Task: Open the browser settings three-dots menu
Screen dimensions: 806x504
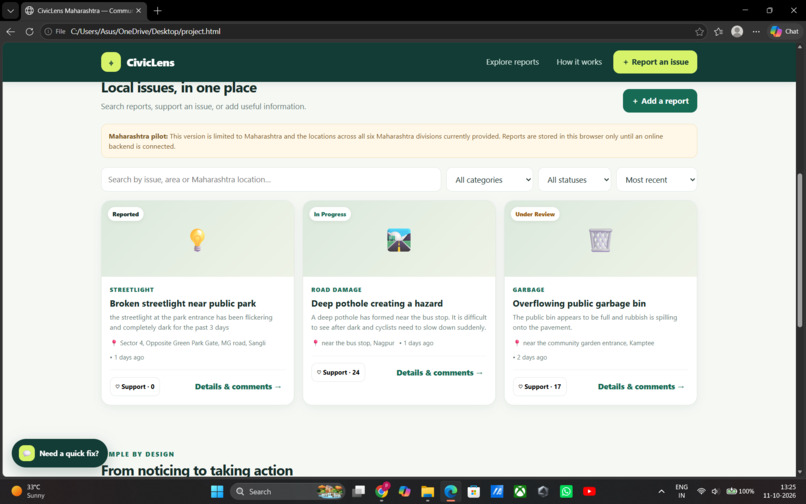Action: tap(756, 31)
